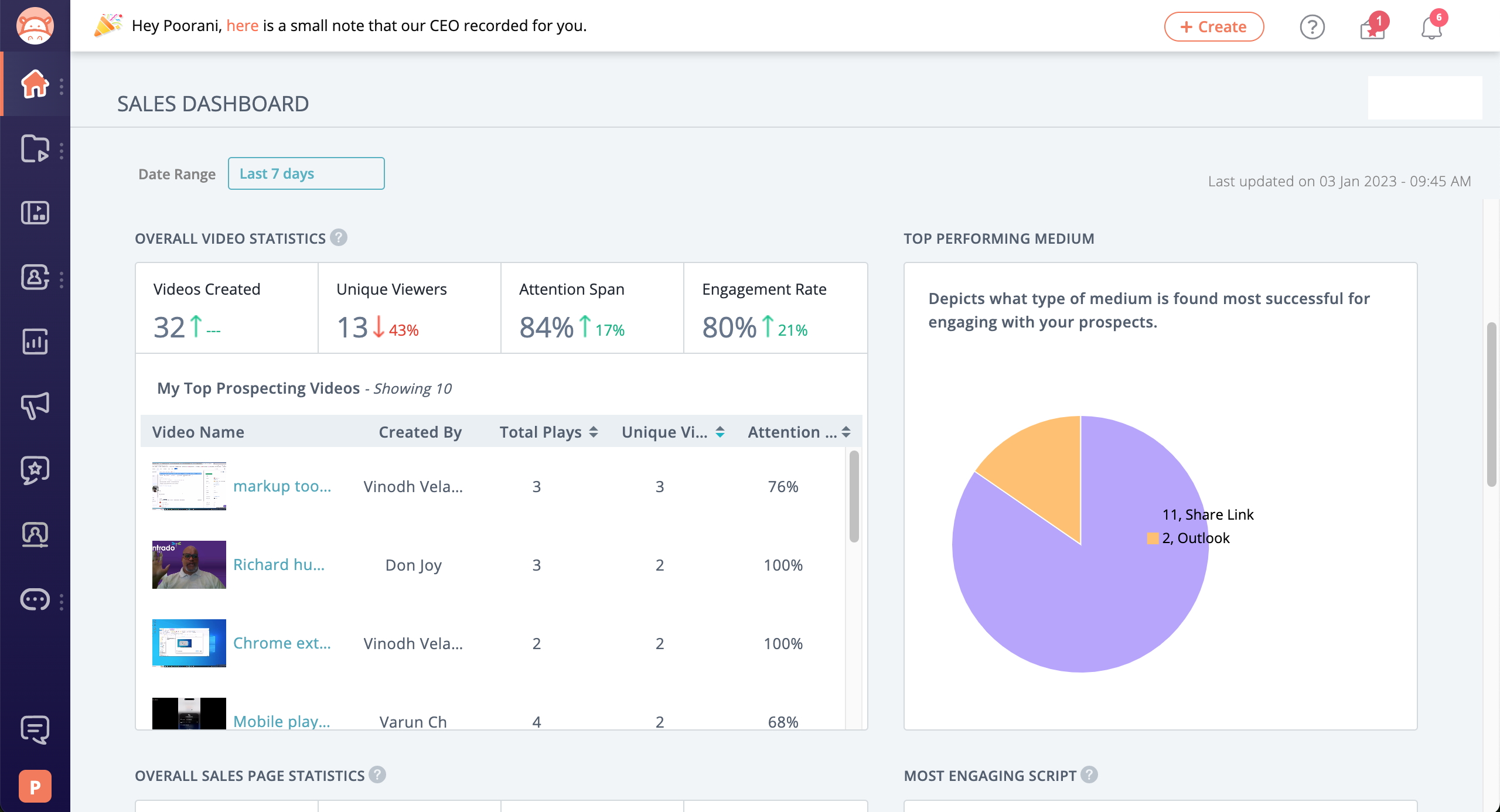Click the prospecting videos table scrollbar
Screen dimensions: 1500x812
click(x=854, y=496)
